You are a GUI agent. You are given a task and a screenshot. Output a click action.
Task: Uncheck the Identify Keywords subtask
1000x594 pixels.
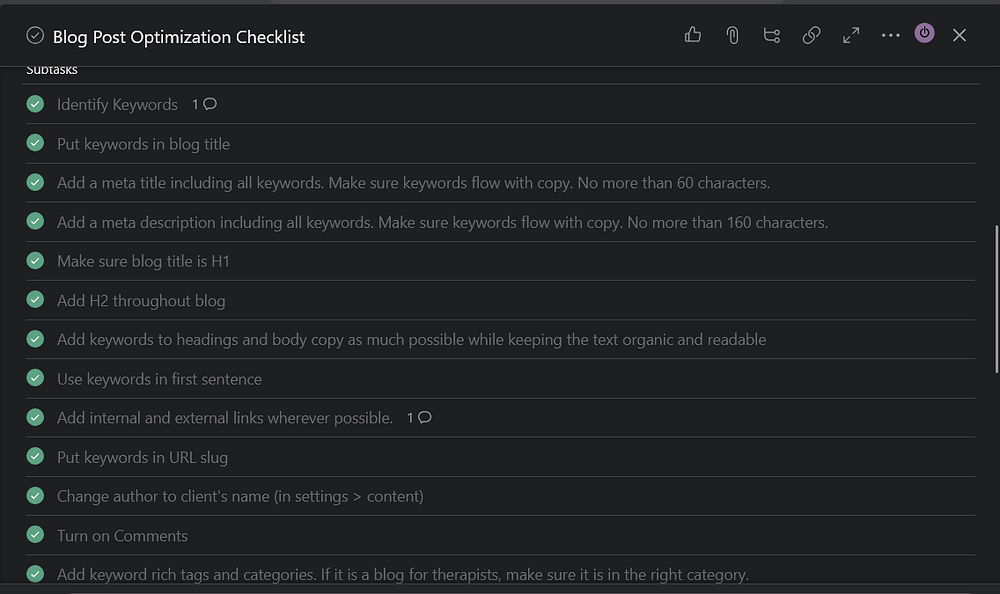[x=36, y=104]
